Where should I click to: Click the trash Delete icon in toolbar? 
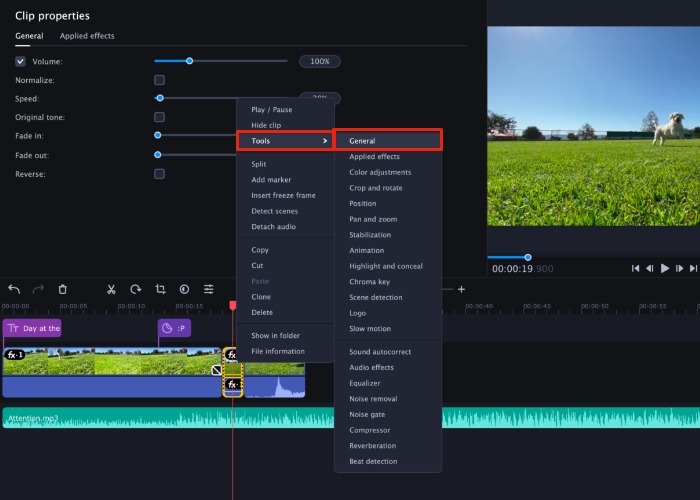[62, 289]
